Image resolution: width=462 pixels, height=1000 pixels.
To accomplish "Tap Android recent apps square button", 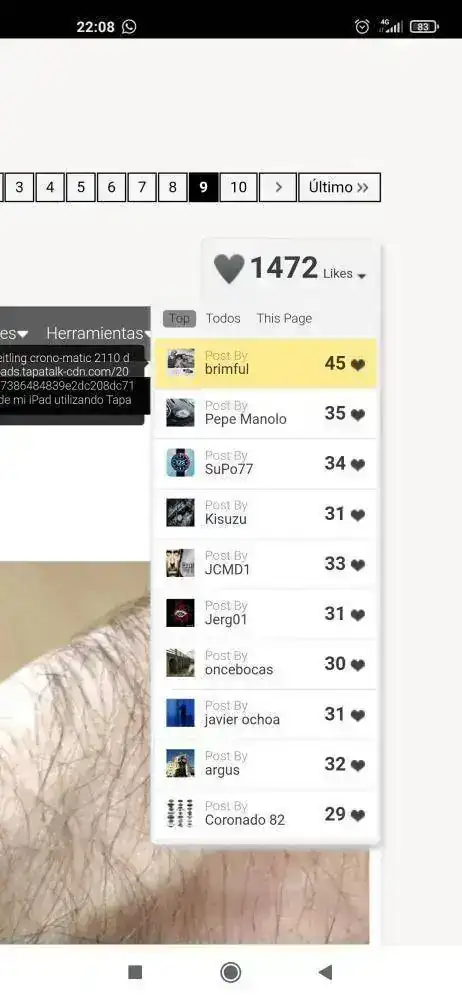I will point(135,972).
